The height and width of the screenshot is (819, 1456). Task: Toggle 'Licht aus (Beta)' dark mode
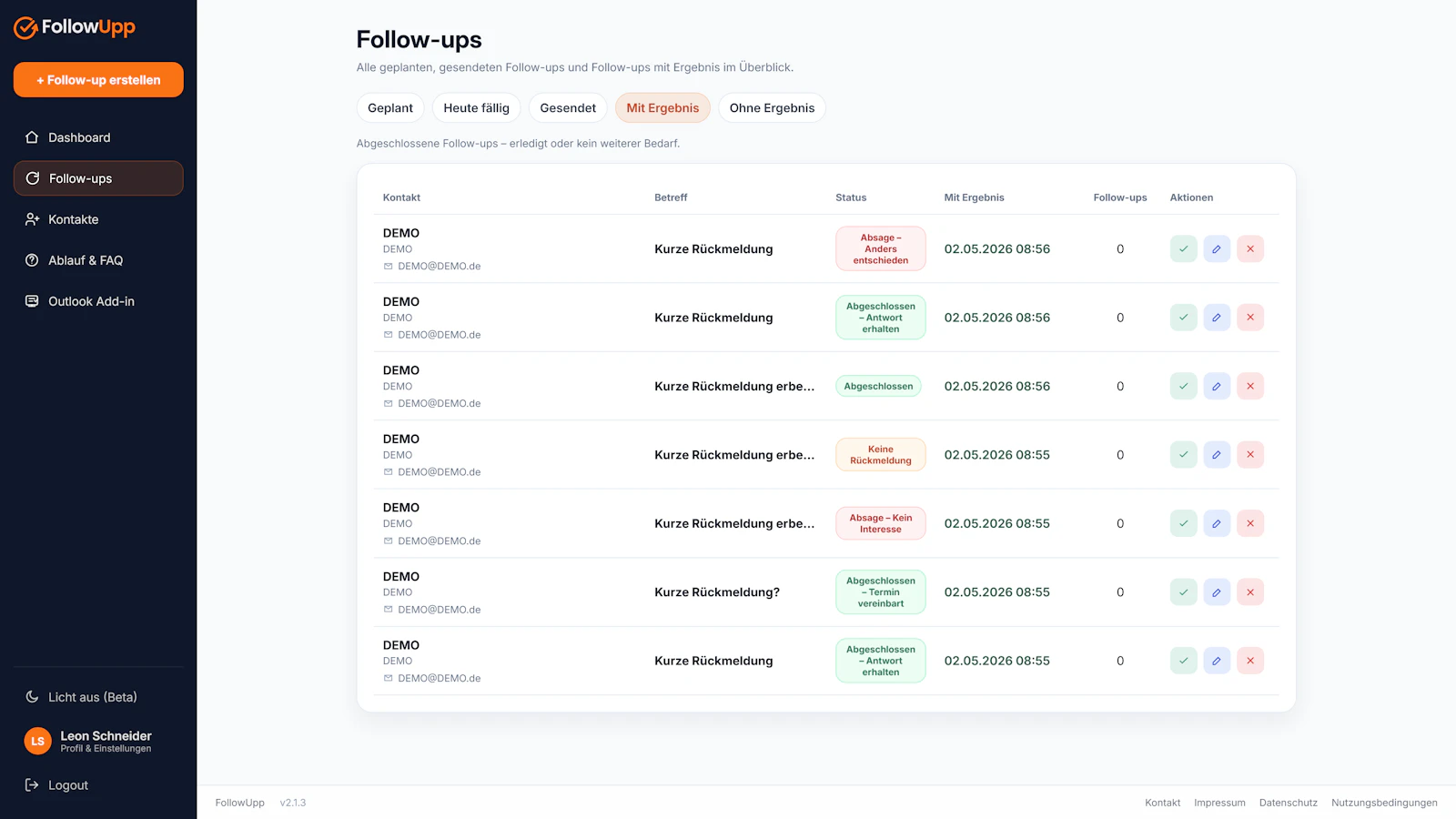pos(98,697)
